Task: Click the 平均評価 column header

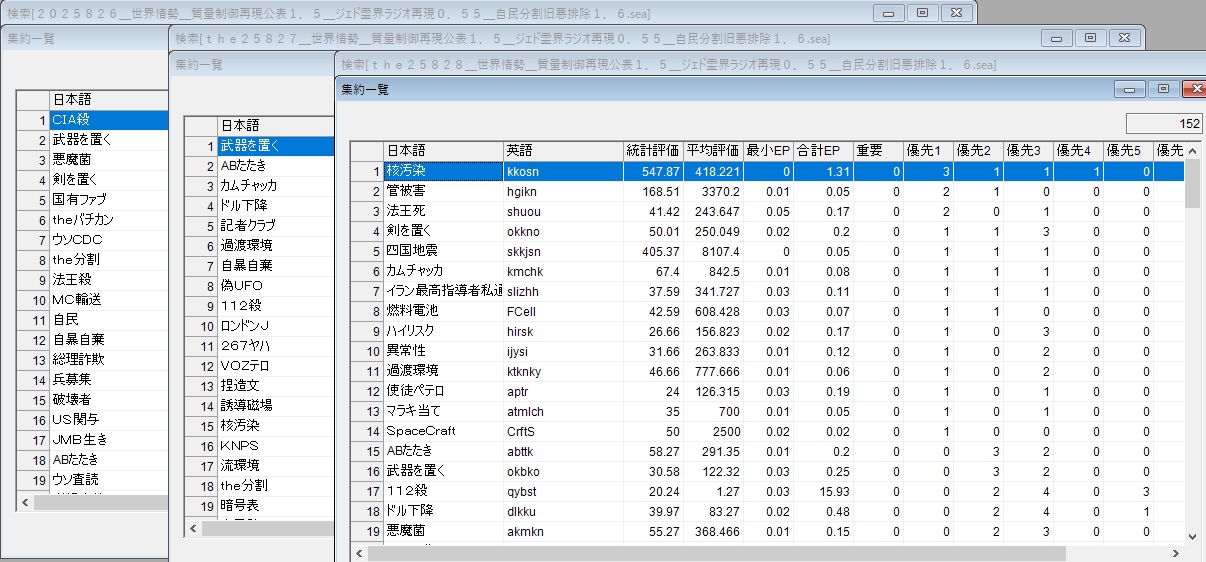Action: [x=713, y=151]
